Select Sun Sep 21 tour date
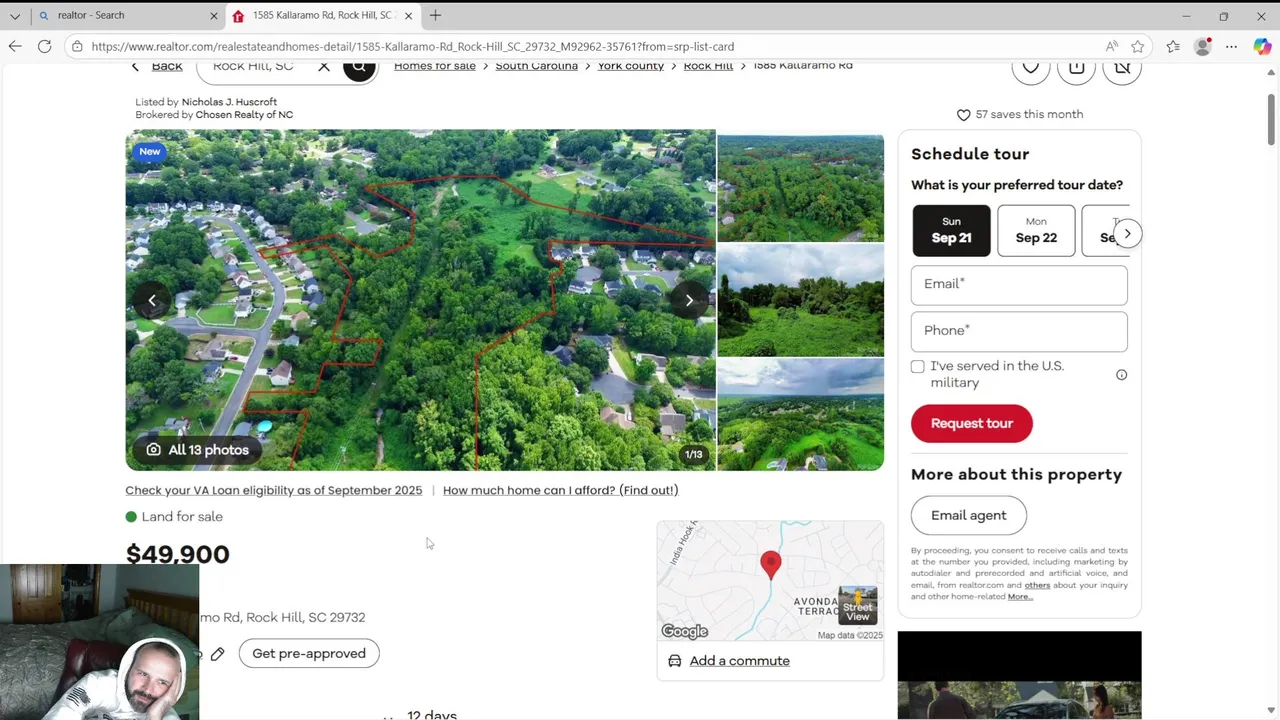Screen dimensions: 1280x720 click(x=951, y=230)
